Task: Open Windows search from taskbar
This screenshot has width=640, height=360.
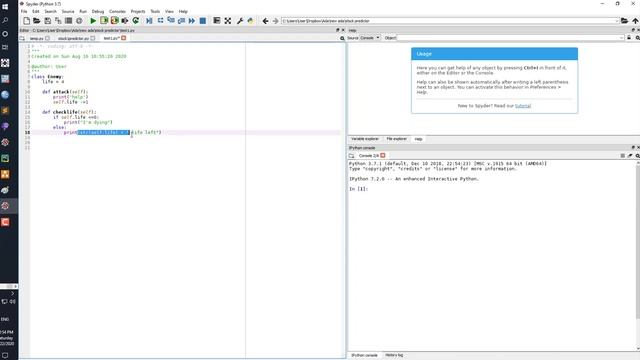Action: tap(5, 20)
